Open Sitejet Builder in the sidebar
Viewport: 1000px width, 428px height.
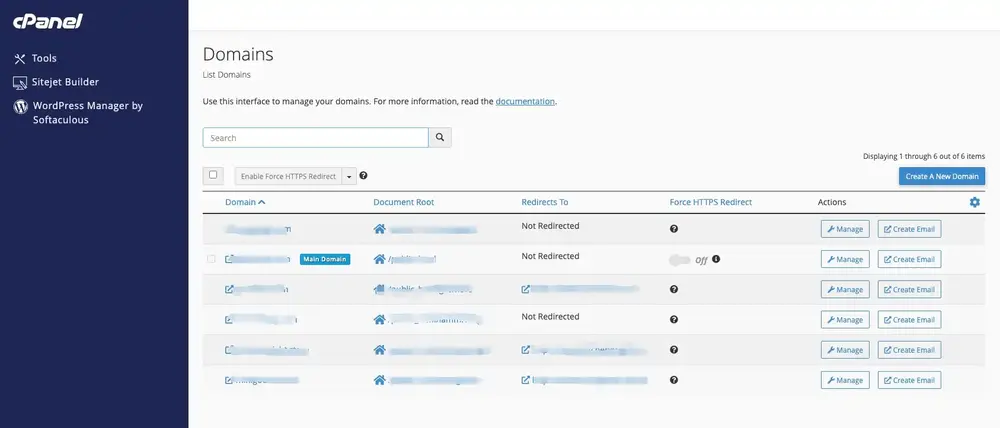pos(56,82)
